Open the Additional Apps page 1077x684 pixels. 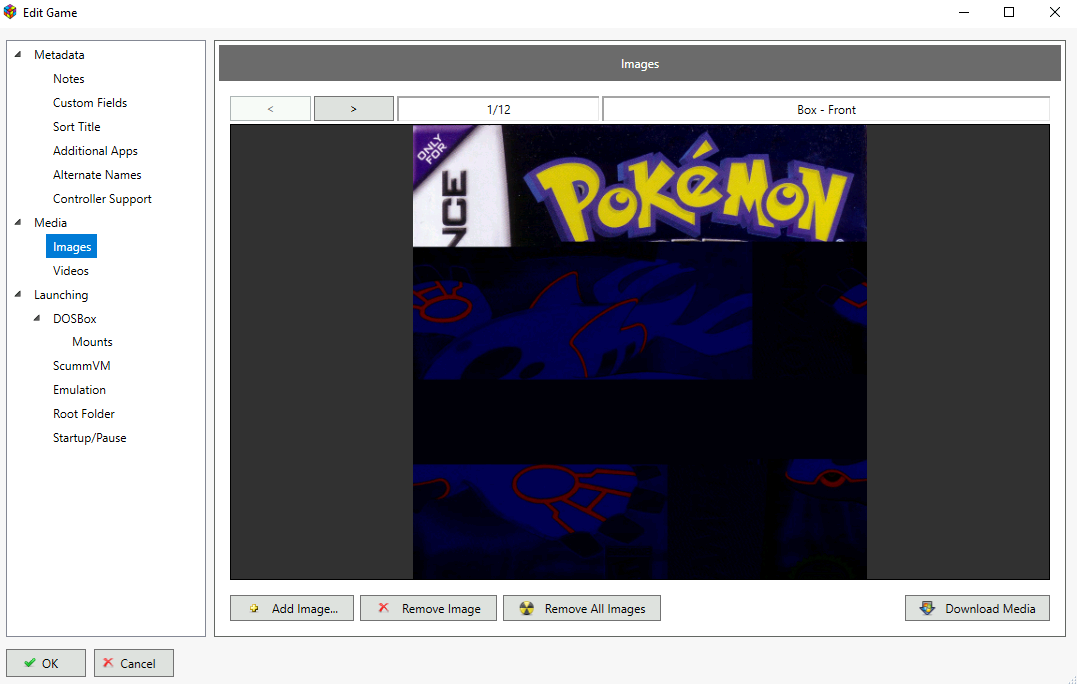(95, 151)
